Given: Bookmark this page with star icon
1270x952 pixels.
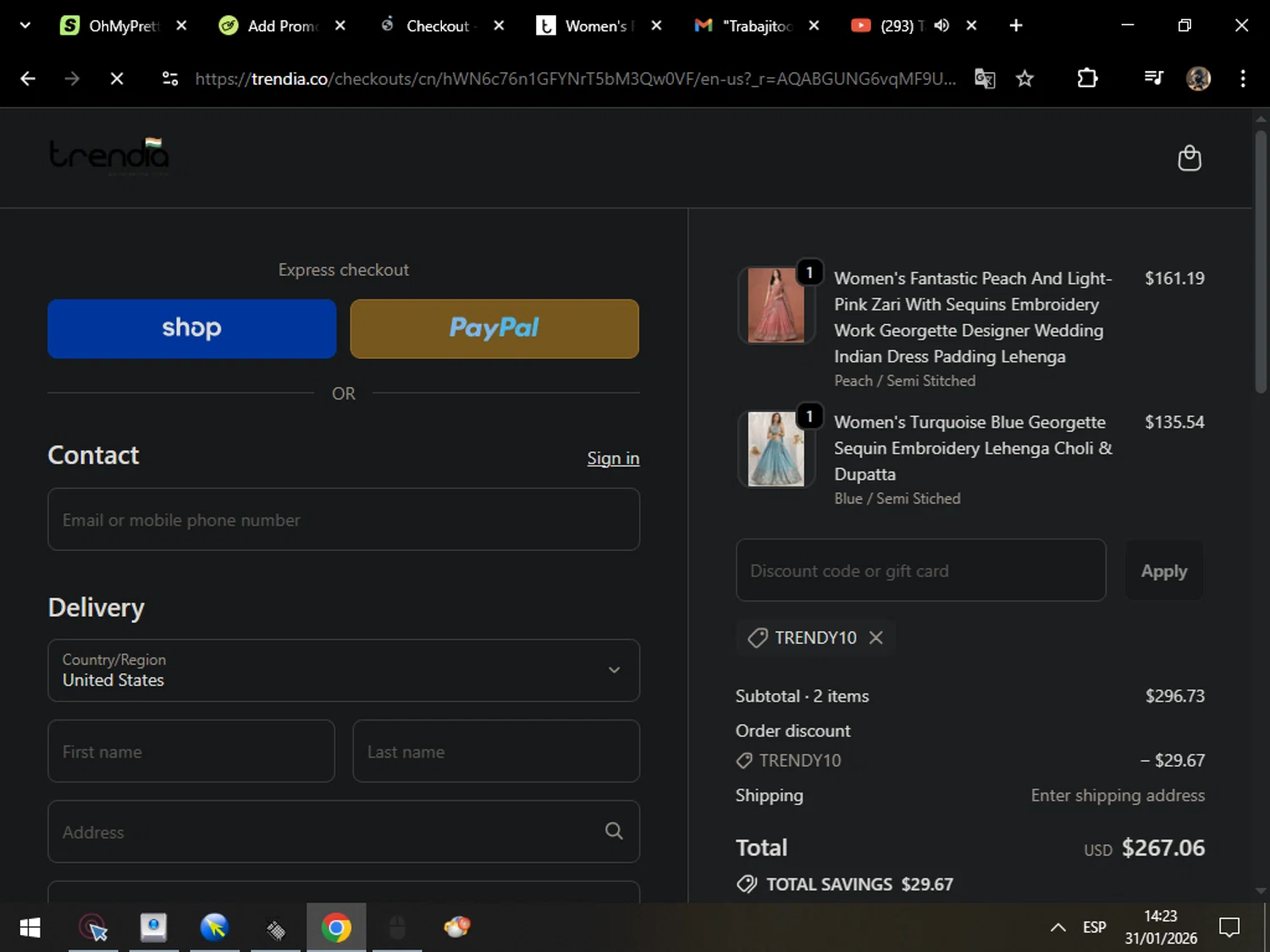Looking at the screenshot, I should tap(1024, 79).
